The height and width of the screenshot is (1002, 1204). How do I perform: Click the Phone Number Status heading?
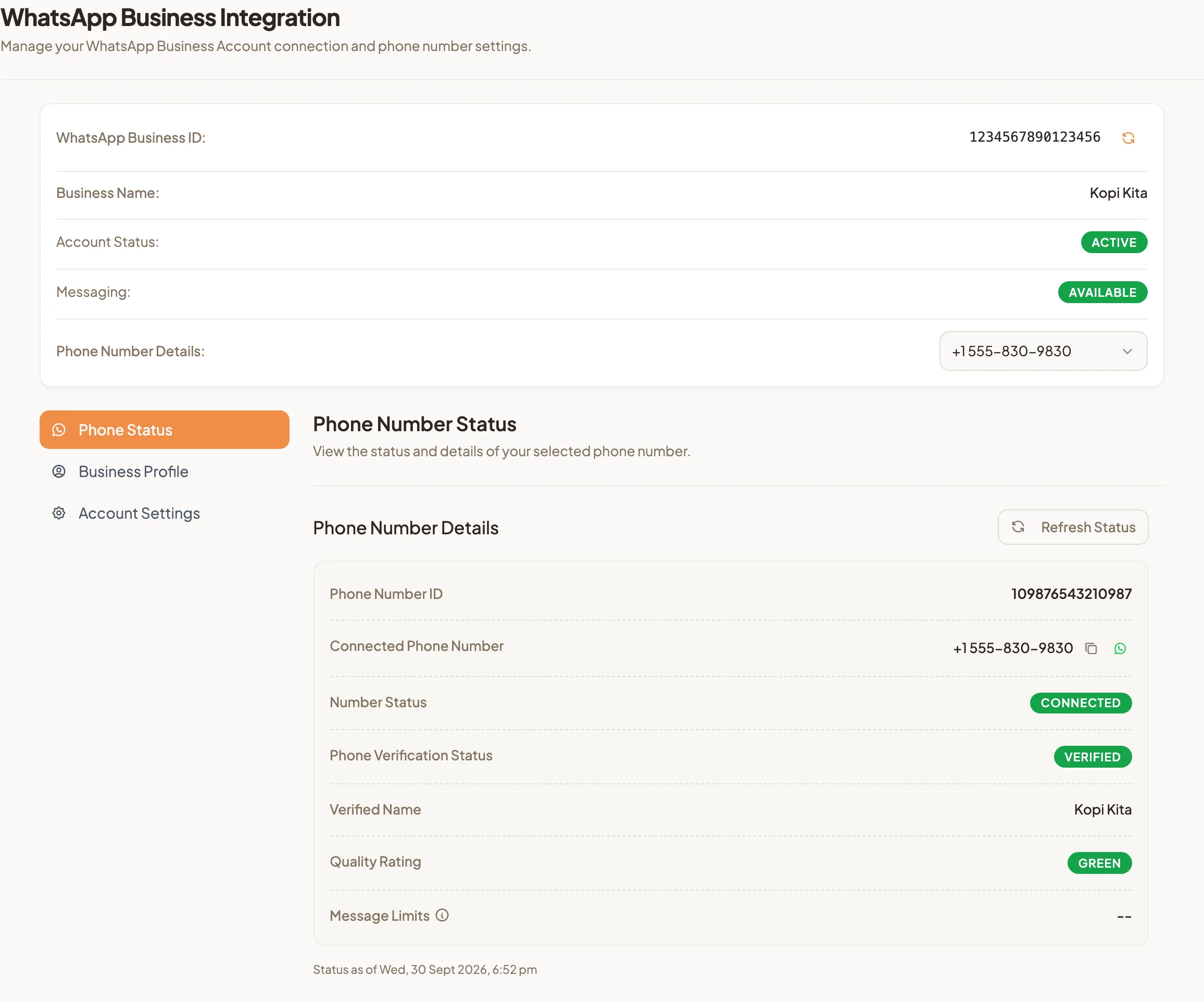[415, 424]
